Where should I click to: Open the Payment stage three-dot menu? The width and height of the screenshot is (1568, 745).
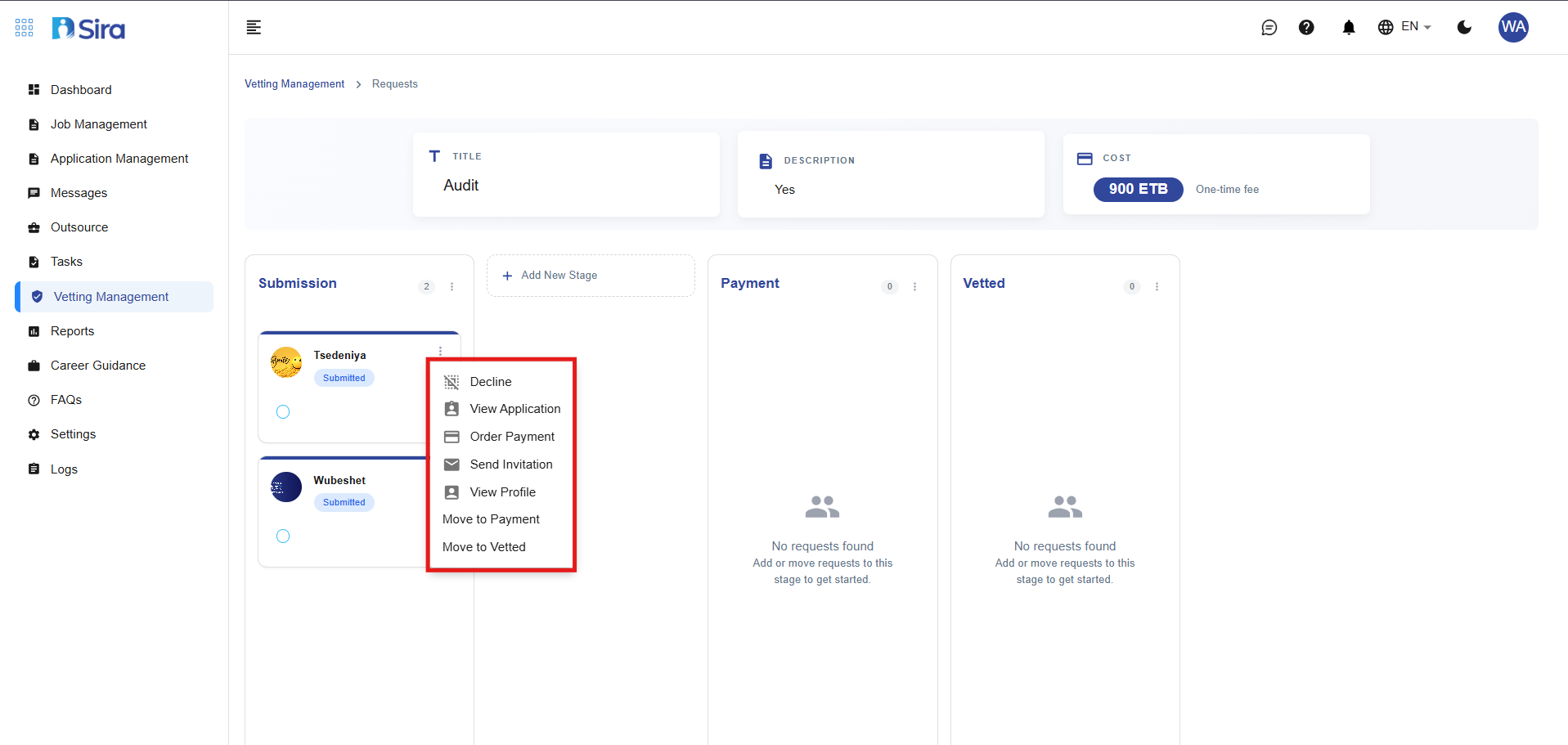point(914,287)
